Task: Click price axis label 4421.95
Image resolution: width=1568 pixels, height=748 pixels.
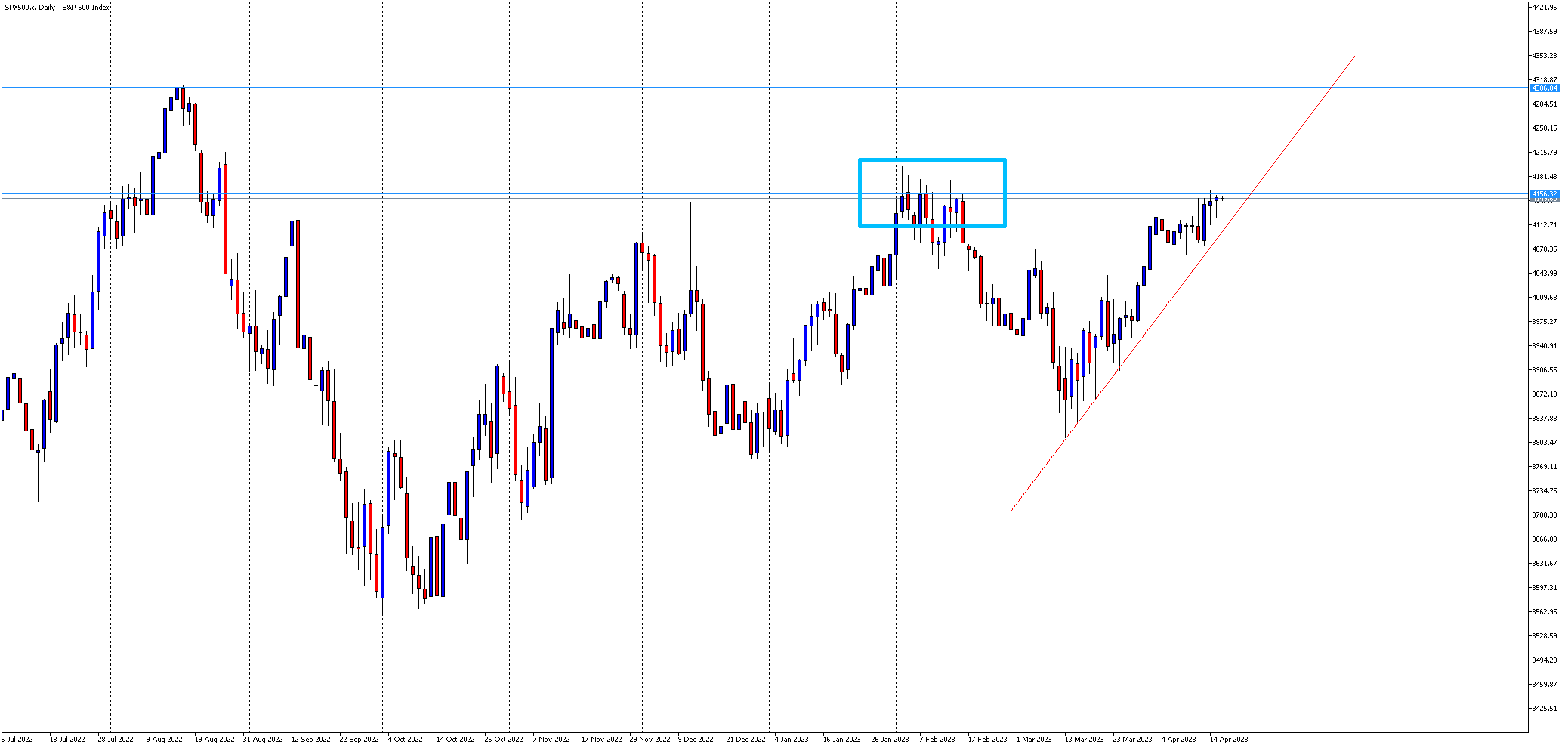Action: click(1545, 8)
